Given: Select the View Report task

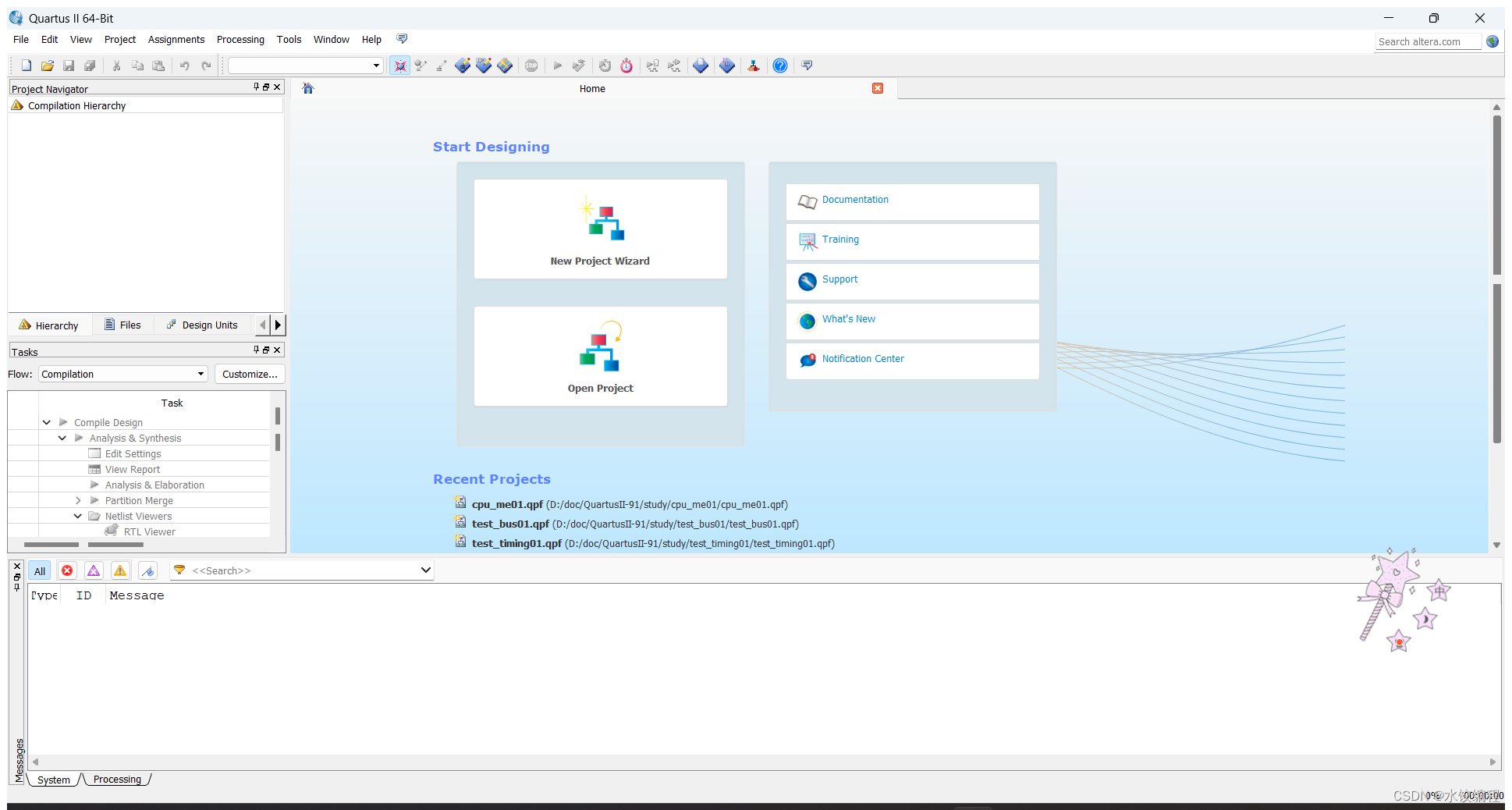Looking at the screenshot, I should tap(132, 469).
